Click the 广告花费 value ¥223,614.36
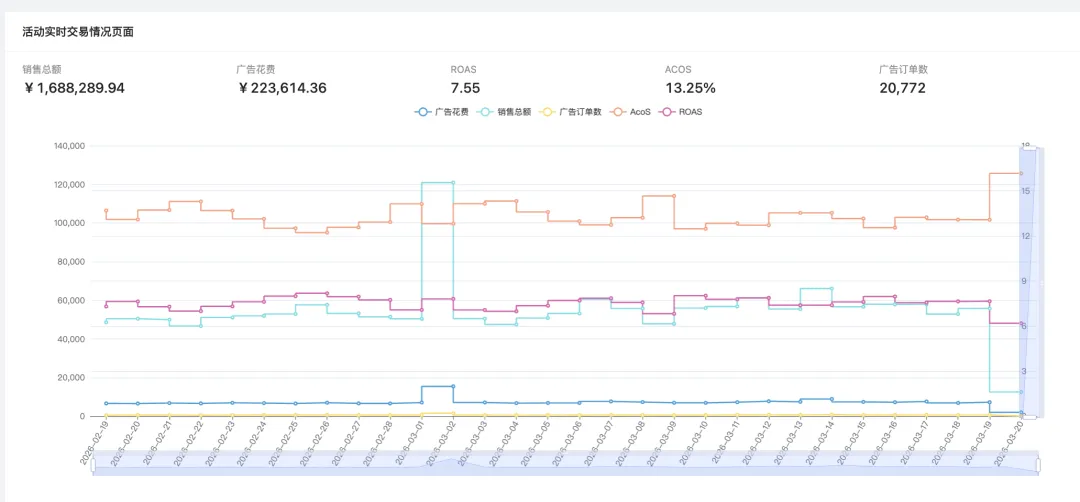This screenshot has width=1080, height=502. tap(282, 88)
